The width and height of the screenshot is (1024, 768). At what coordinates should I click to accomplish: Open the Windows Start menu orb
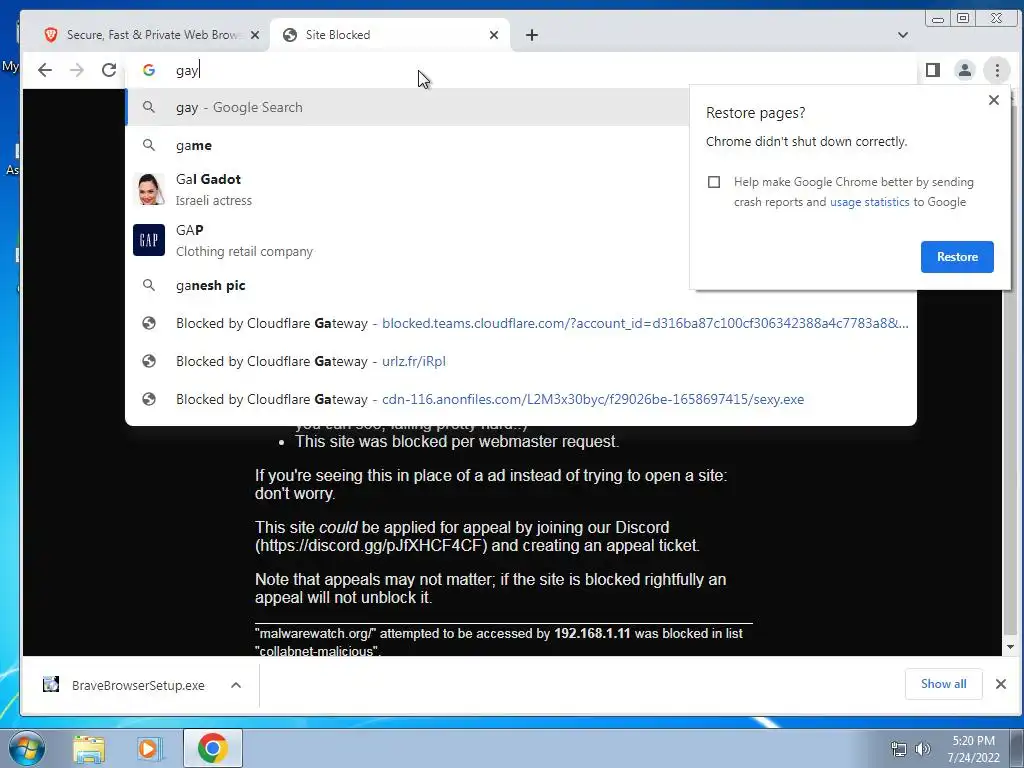pyautogui.click(x=26, y=748)
